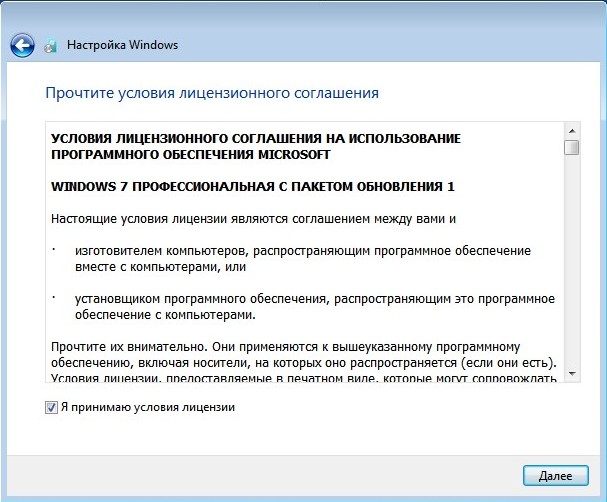Go back with the blue arrow button
Image resolution: width=607 pixels, height=502 pixels.
[x=22, y=46]
